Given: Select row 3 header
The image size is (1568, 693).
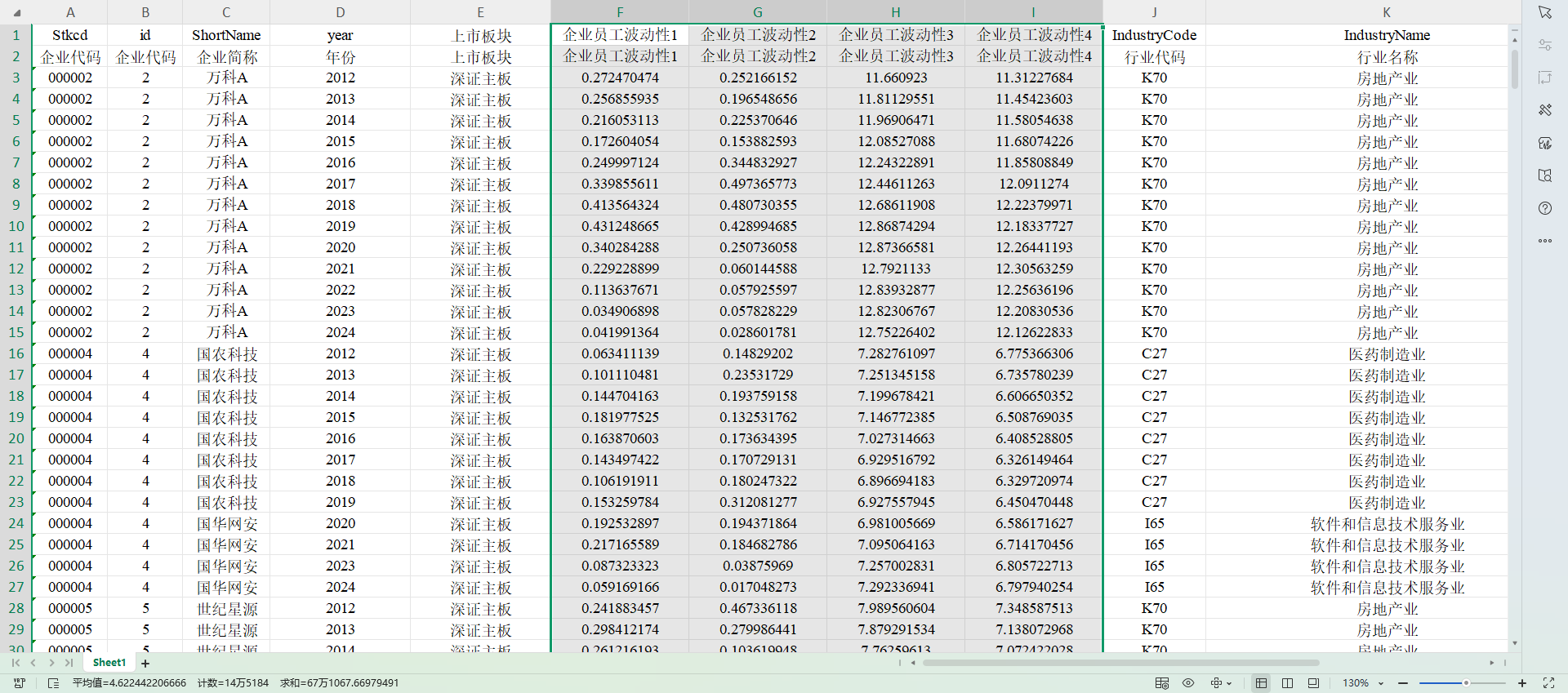Looking at the screenshot, I should [x=16, y=78].
